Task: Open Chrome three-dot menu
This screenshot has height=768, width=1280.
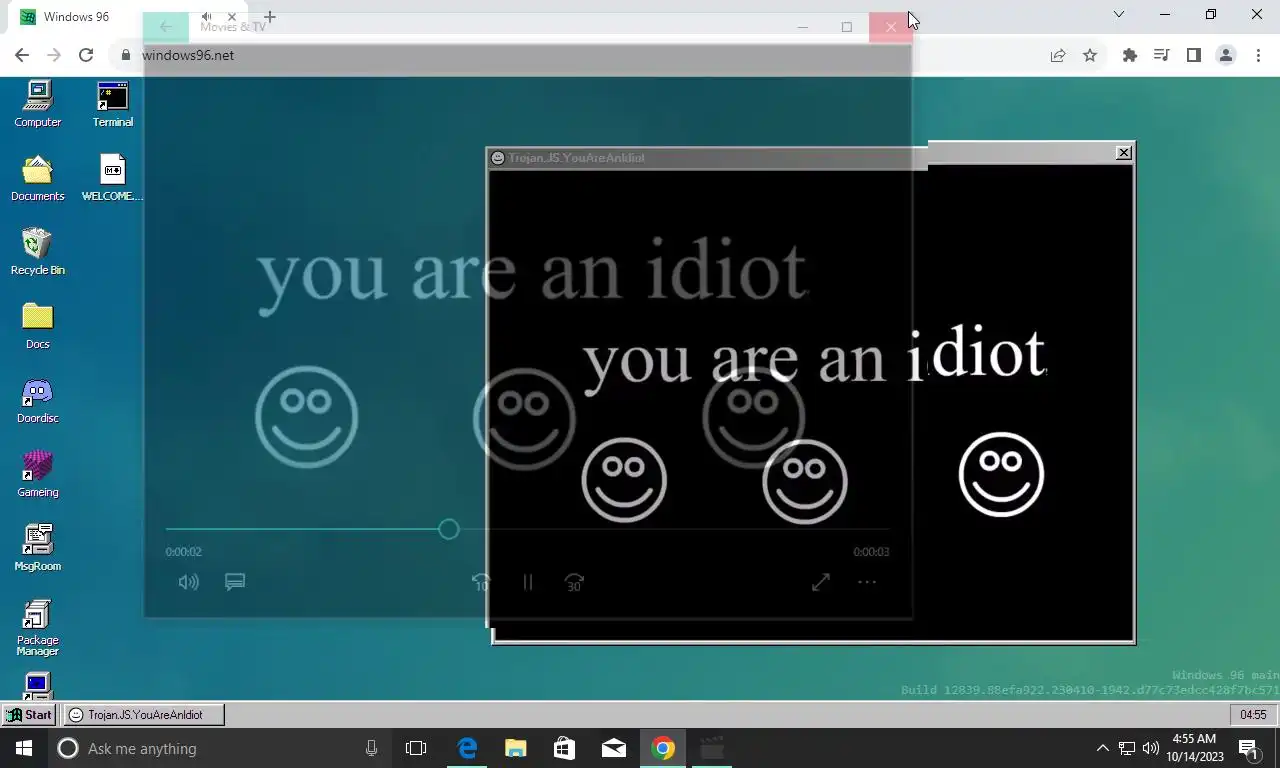Action: (x=1258, y=55)
